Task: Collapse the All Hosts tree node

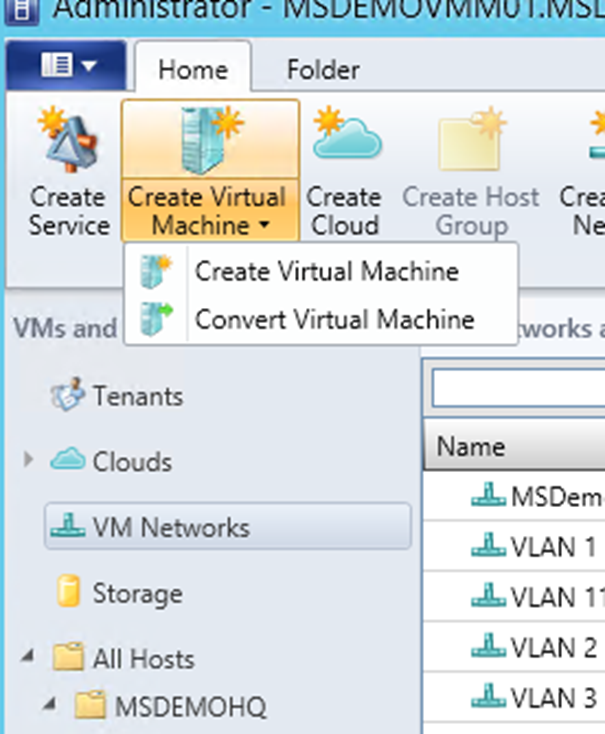Action: tap(28, 656)
